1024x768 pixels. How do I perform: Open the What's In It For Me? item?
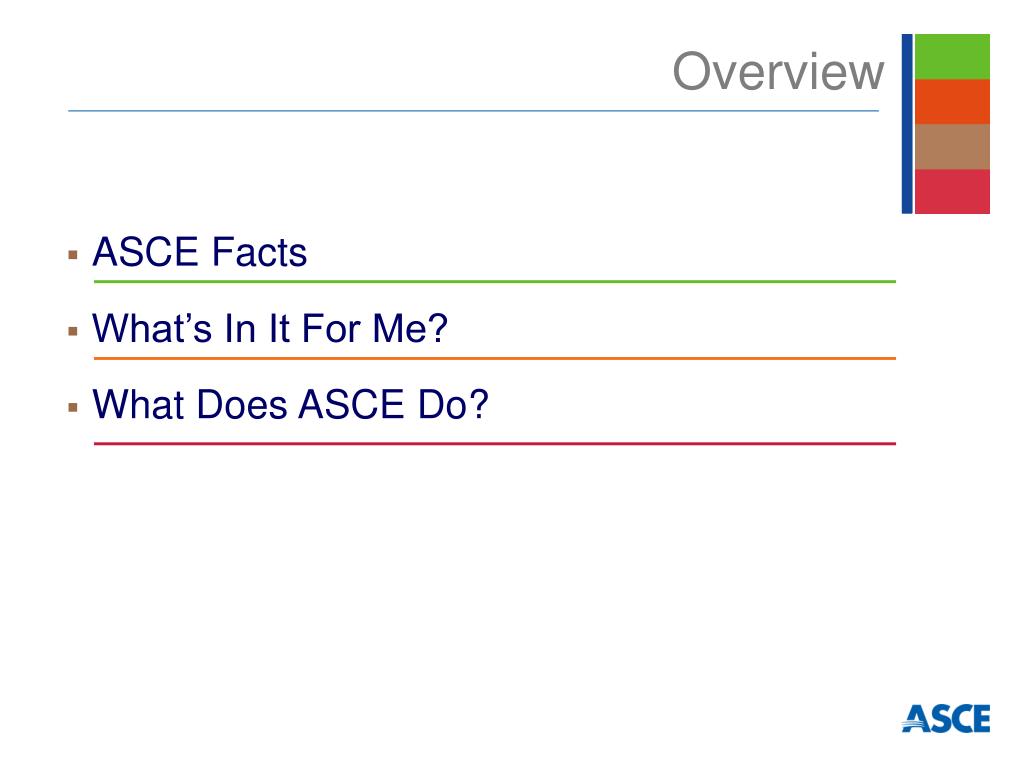270,328
